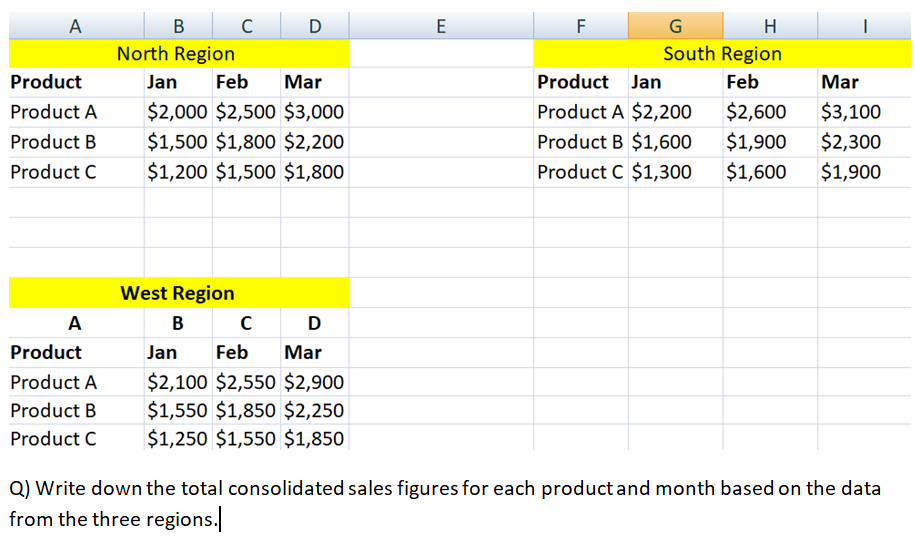Click the column I header
This screenshot has height=537, width=915.
[x=864, y=26]
